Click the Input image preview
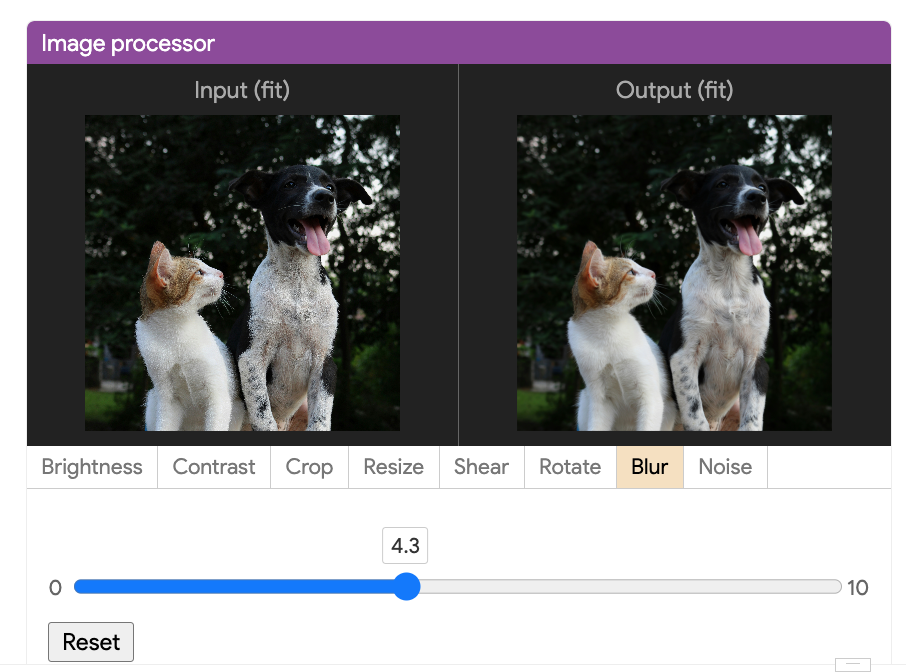This screenshot has height=672, width=906. click(243, 273)
